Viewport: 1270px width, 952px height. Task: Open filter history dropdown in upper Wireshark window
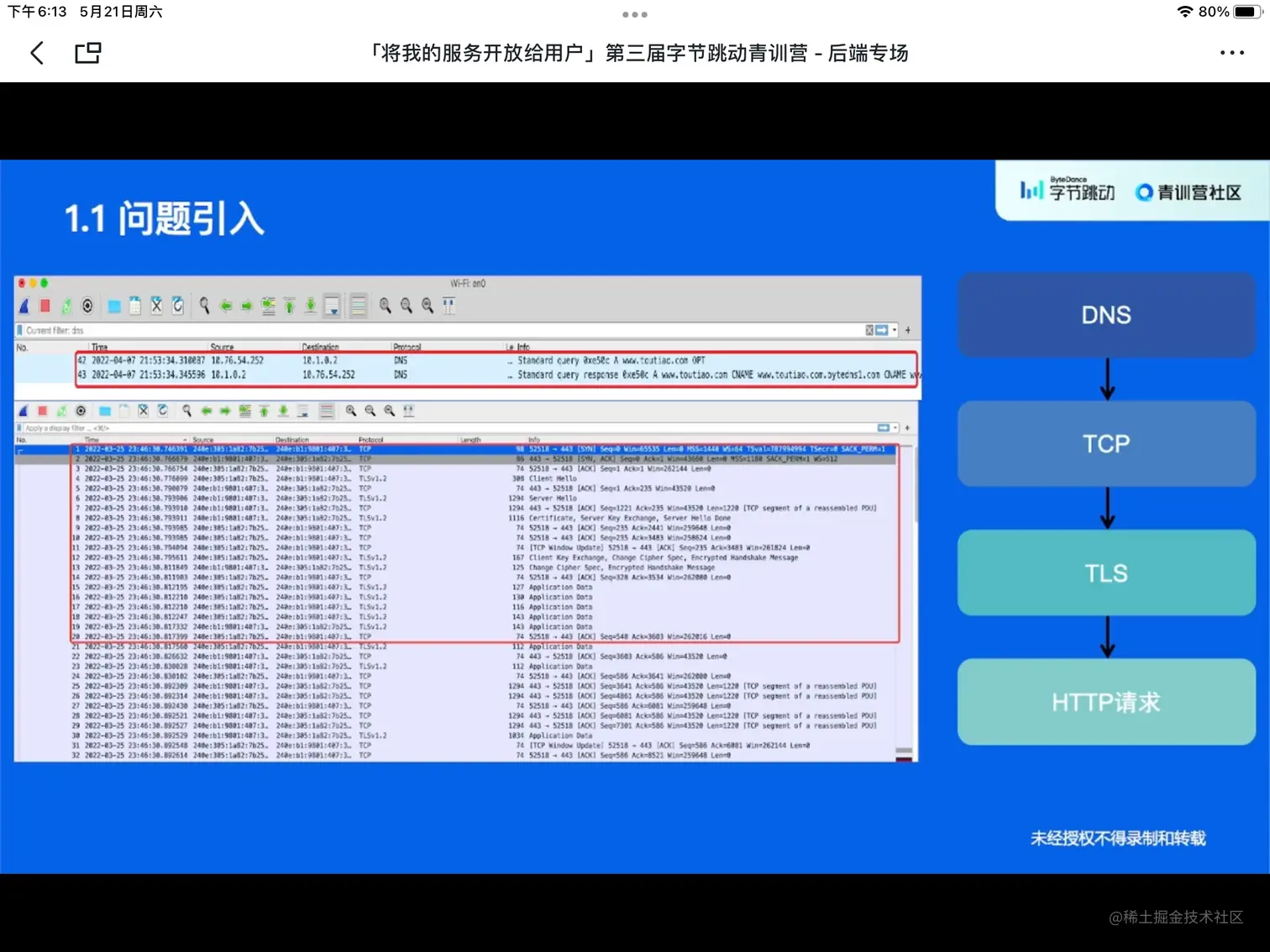pyautogui.click(x=895, y=330)
